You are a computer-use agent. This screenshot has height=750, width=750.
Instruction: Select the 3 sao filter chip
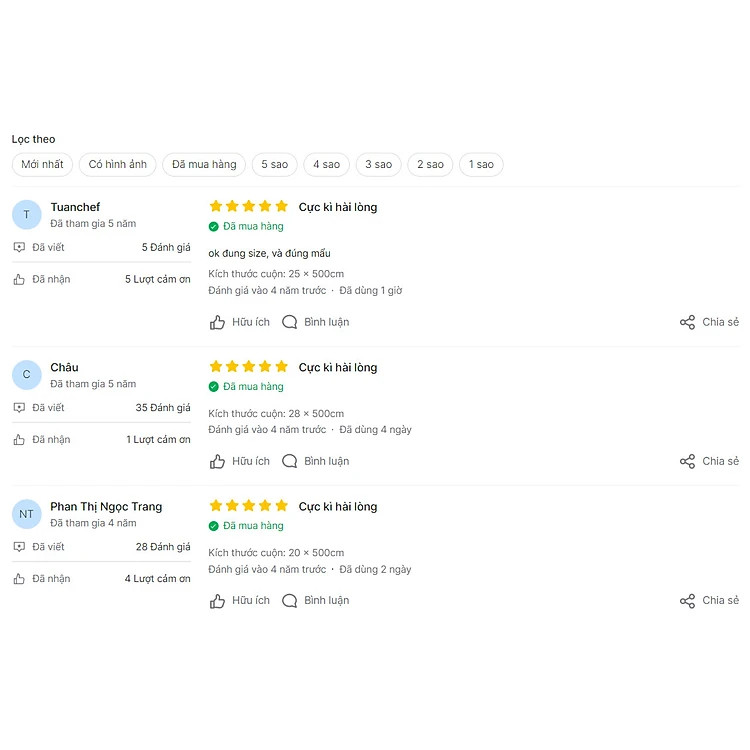point(378,164)
